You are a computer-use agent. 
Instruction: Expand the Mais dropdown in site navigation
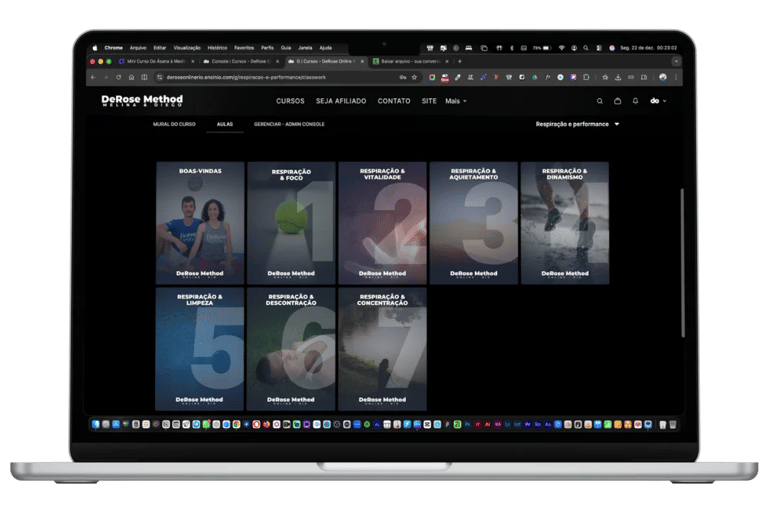(456, 101)
